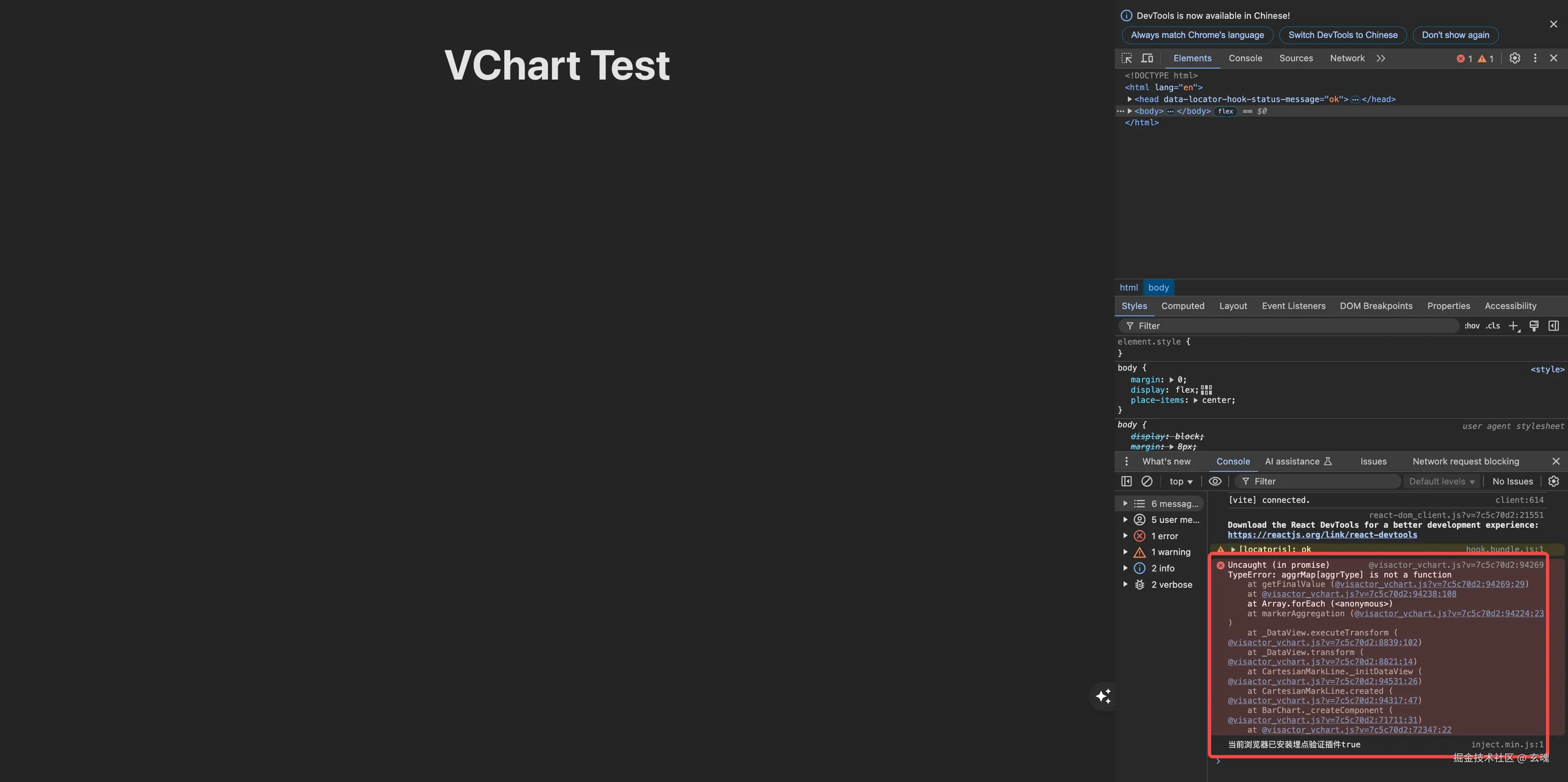Screen dimensions: 1568x782
Task: Clear console with the clear icon
Action: [x=1147, y=481]
